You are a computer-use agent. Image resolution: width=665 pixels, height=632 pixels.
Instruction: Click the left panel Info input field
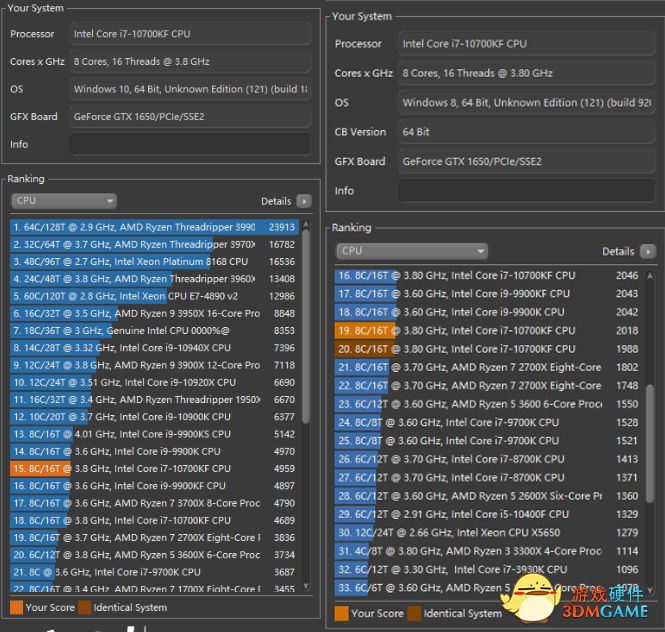[x=190, y=144]
